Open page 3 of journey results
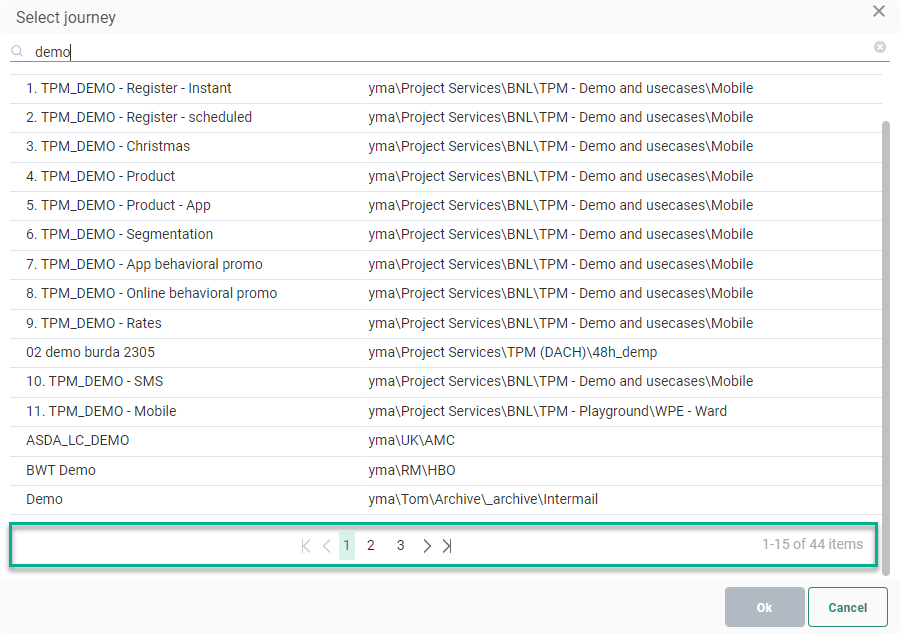The image size is (900, 634). (x=400, y=545)
